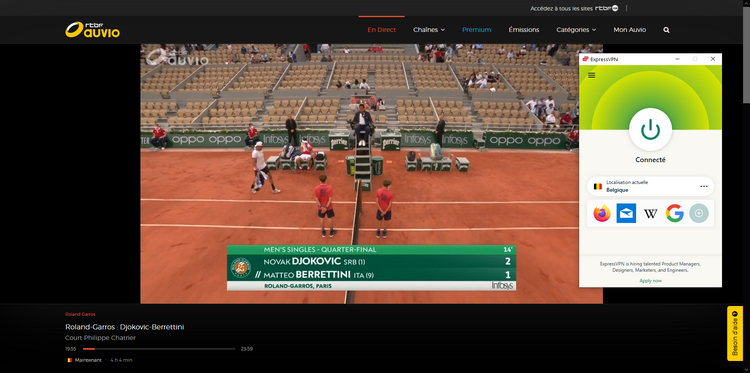
Task: Launch Mail shortcut in ExpressVPN
Action: tap(626, 213)
